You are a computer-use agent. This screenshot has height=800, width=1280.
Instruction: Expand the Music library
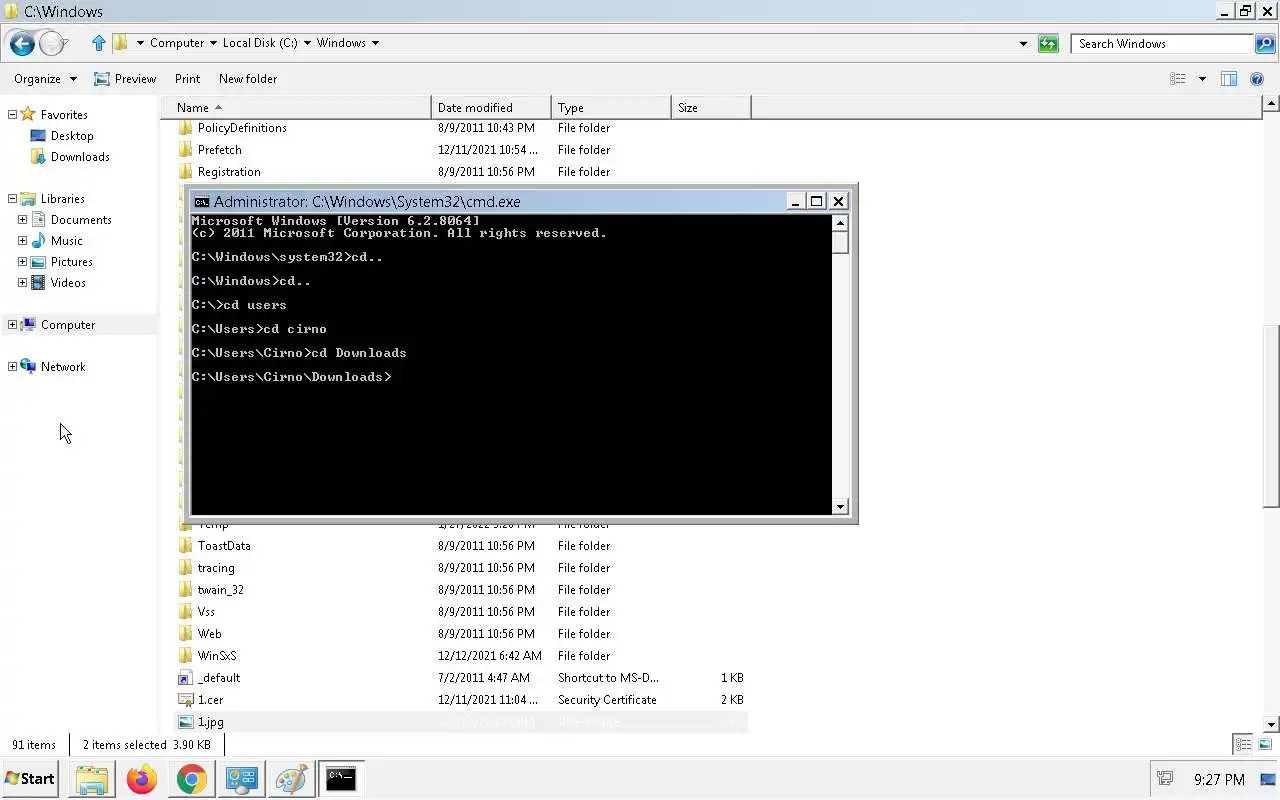click(22, 241)
